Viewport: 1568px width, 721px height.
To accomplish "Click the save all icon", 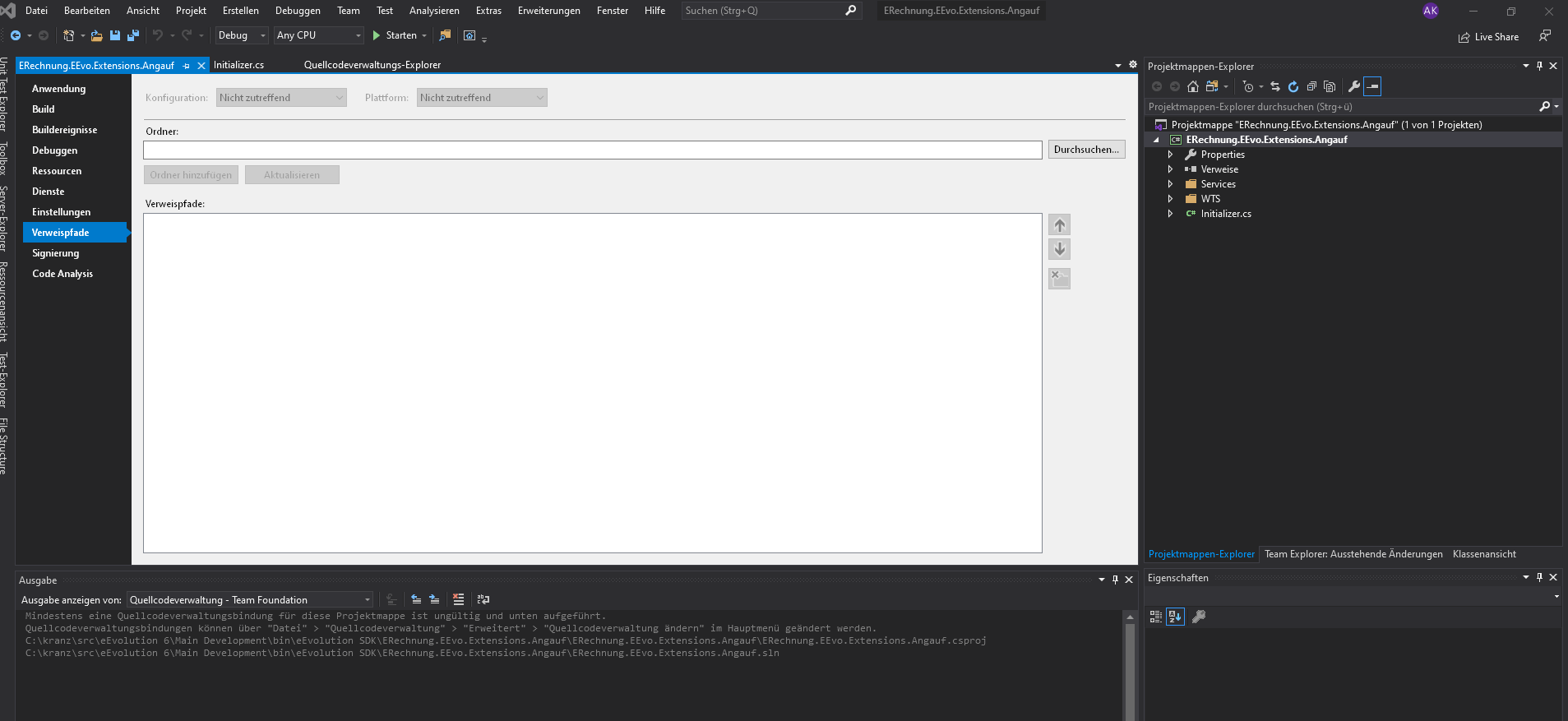I will [x=133, y=35].
